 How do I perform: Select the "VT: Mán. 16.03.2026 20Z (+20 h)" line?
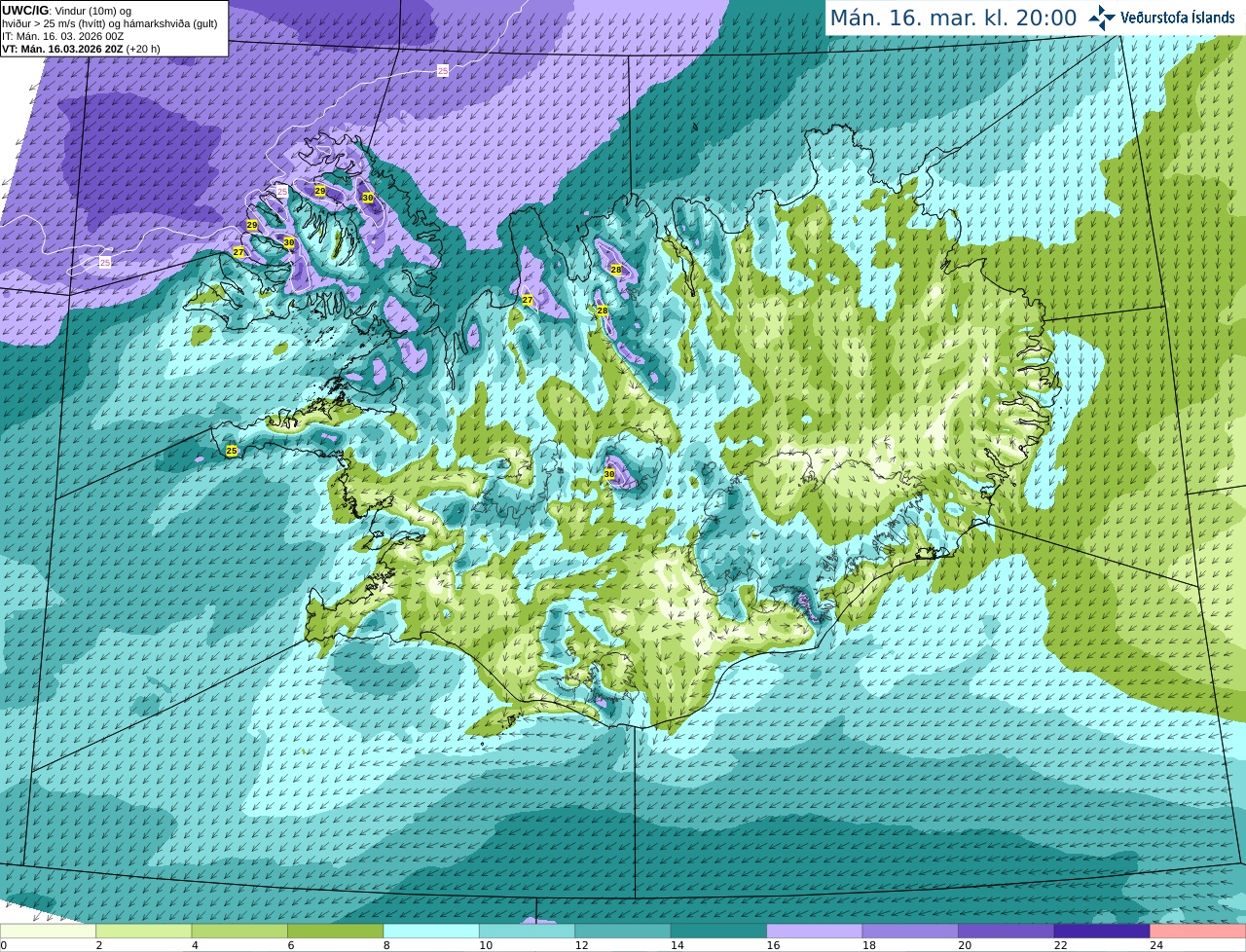[82, 49]
